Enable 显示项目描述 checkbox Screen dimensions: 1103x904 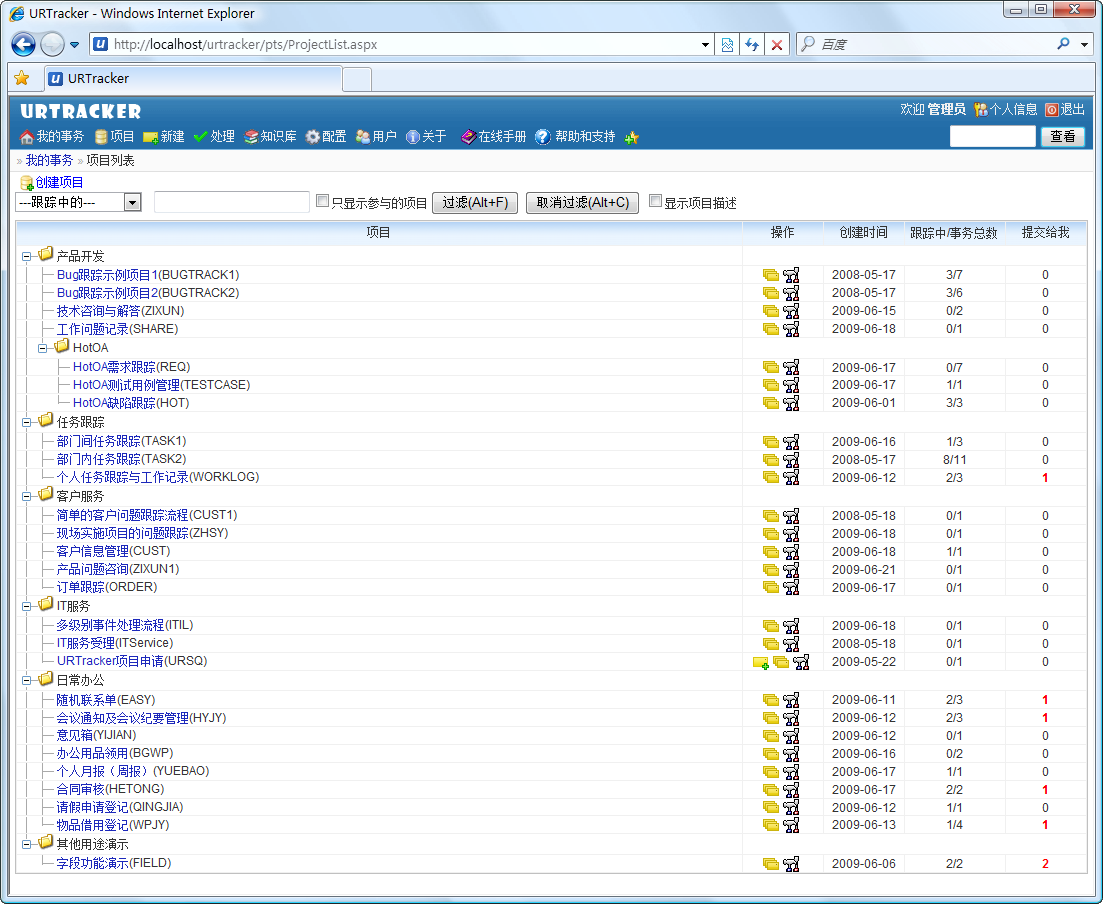pyautogui.click(x=655, y=201)
